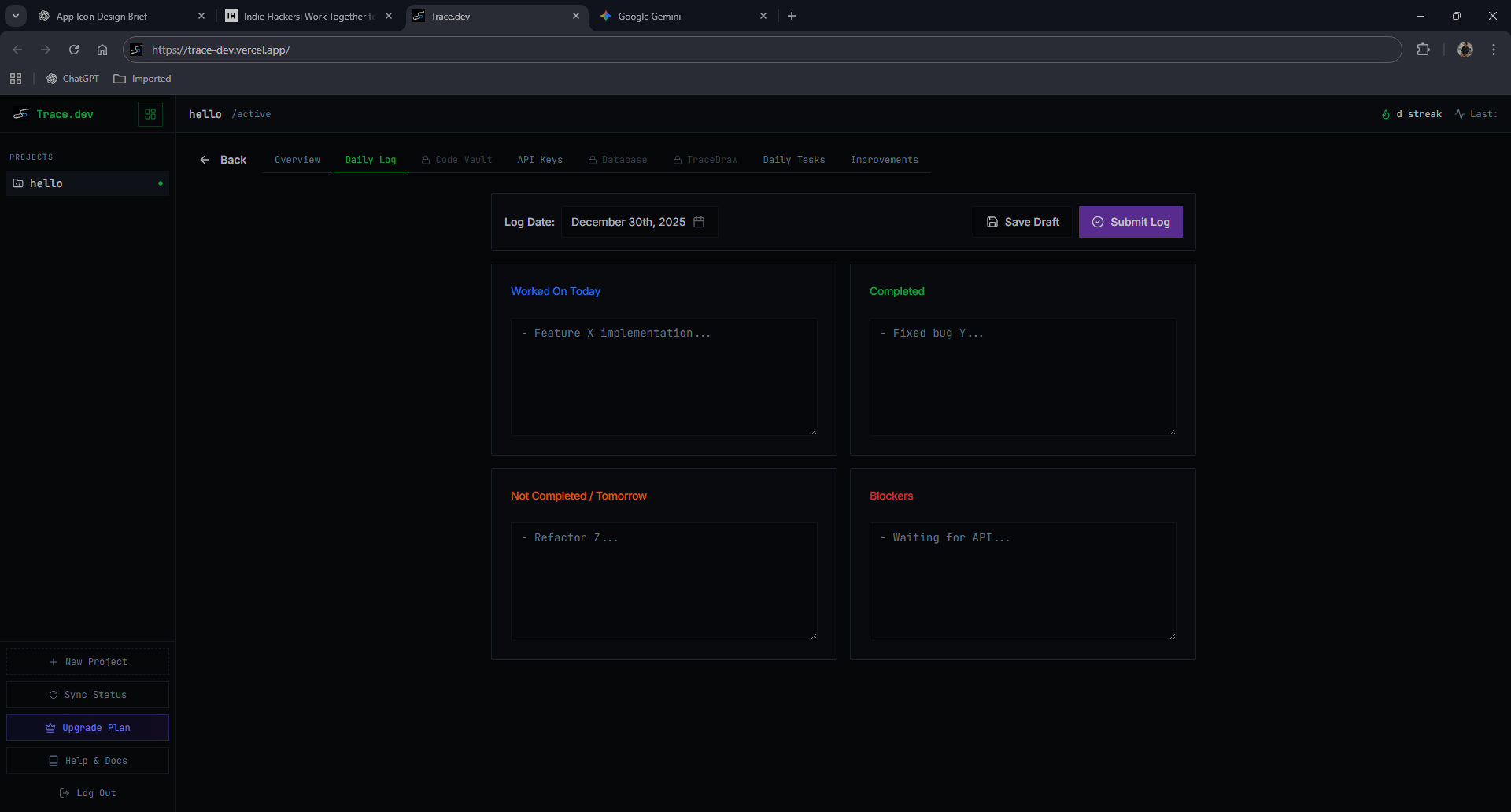This screenshot has height=812, width=1511.
Task: Click Save Draft
Action: pyautogui.click(x=1021, y=222)
